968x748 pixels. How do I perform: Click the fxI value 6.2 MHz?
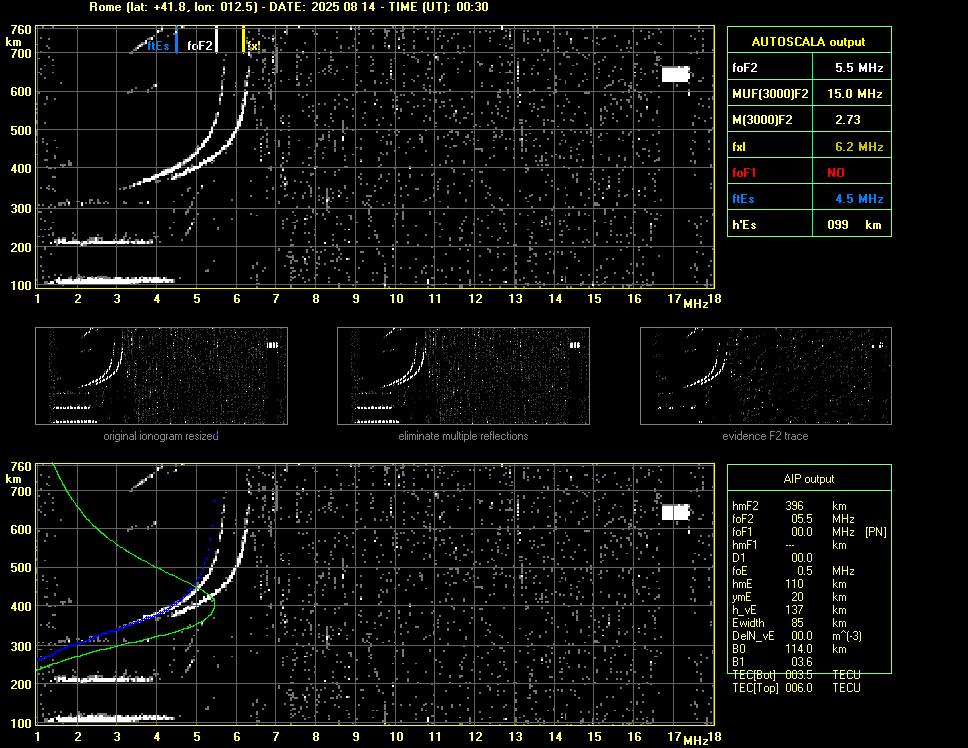tap(859, 147)
